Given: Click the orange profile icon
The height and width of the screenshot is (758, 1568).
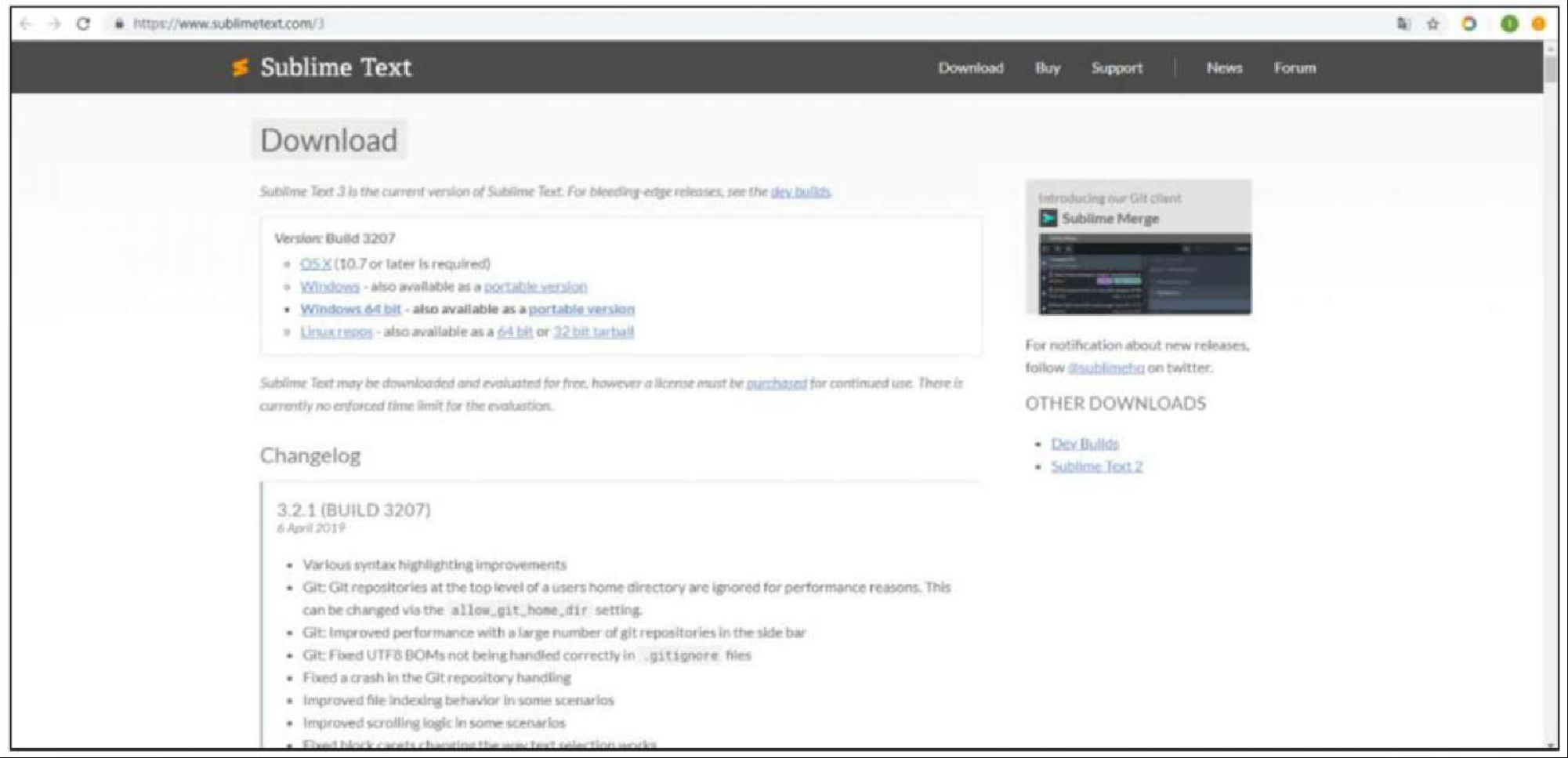Looking at the screenshot, I should (1538, 24).
